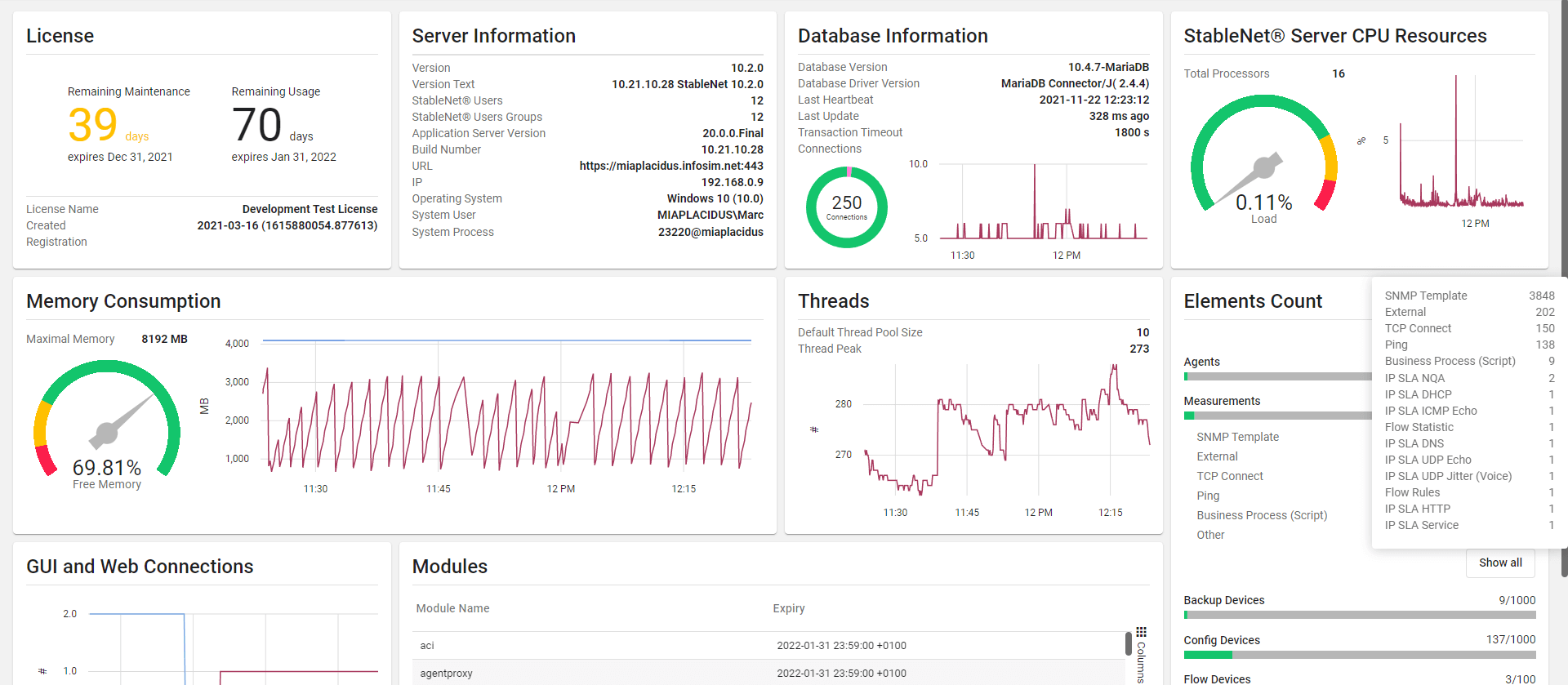
Task: Click the Modules table vertical scrollbar
Action: coord(1128,643)
